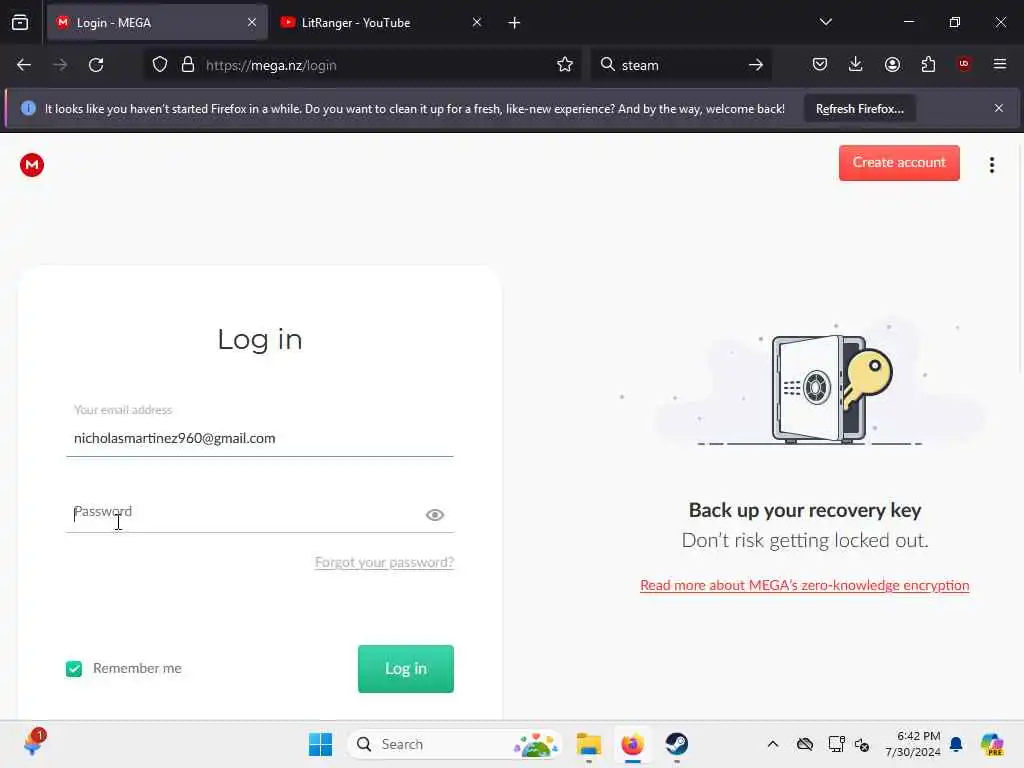
Task: Open a new browser tab
Action: click(514, 23)
